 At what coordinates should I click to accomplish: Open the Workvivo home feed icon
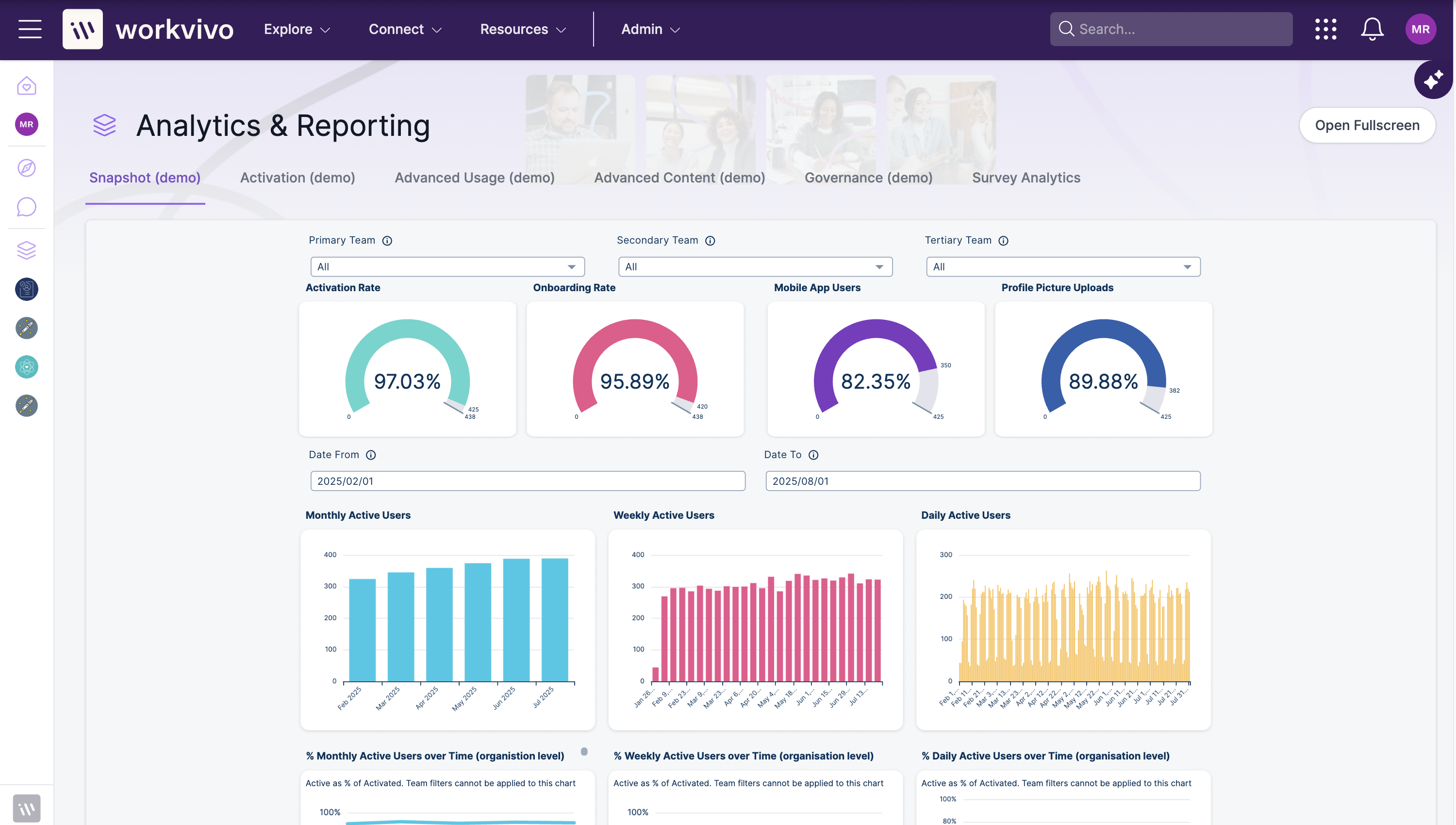pyautogui.click(x=26, y=85)
